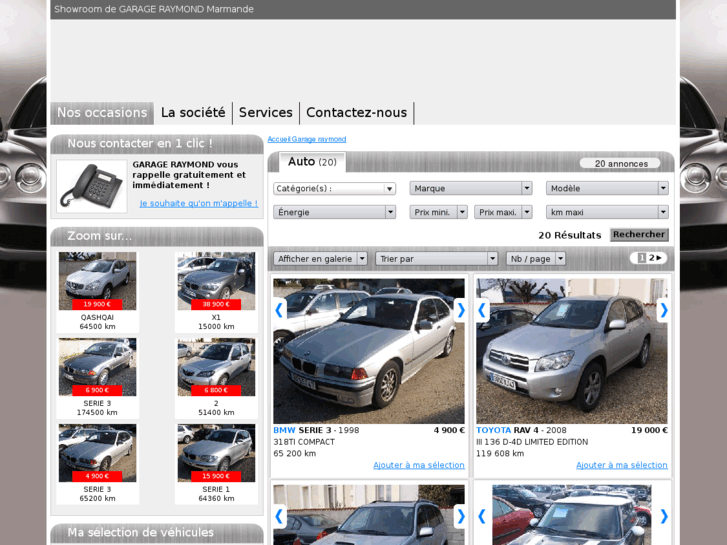Show next photo of Toyota RAV 4
727x545 pixels.
[662, 310]
